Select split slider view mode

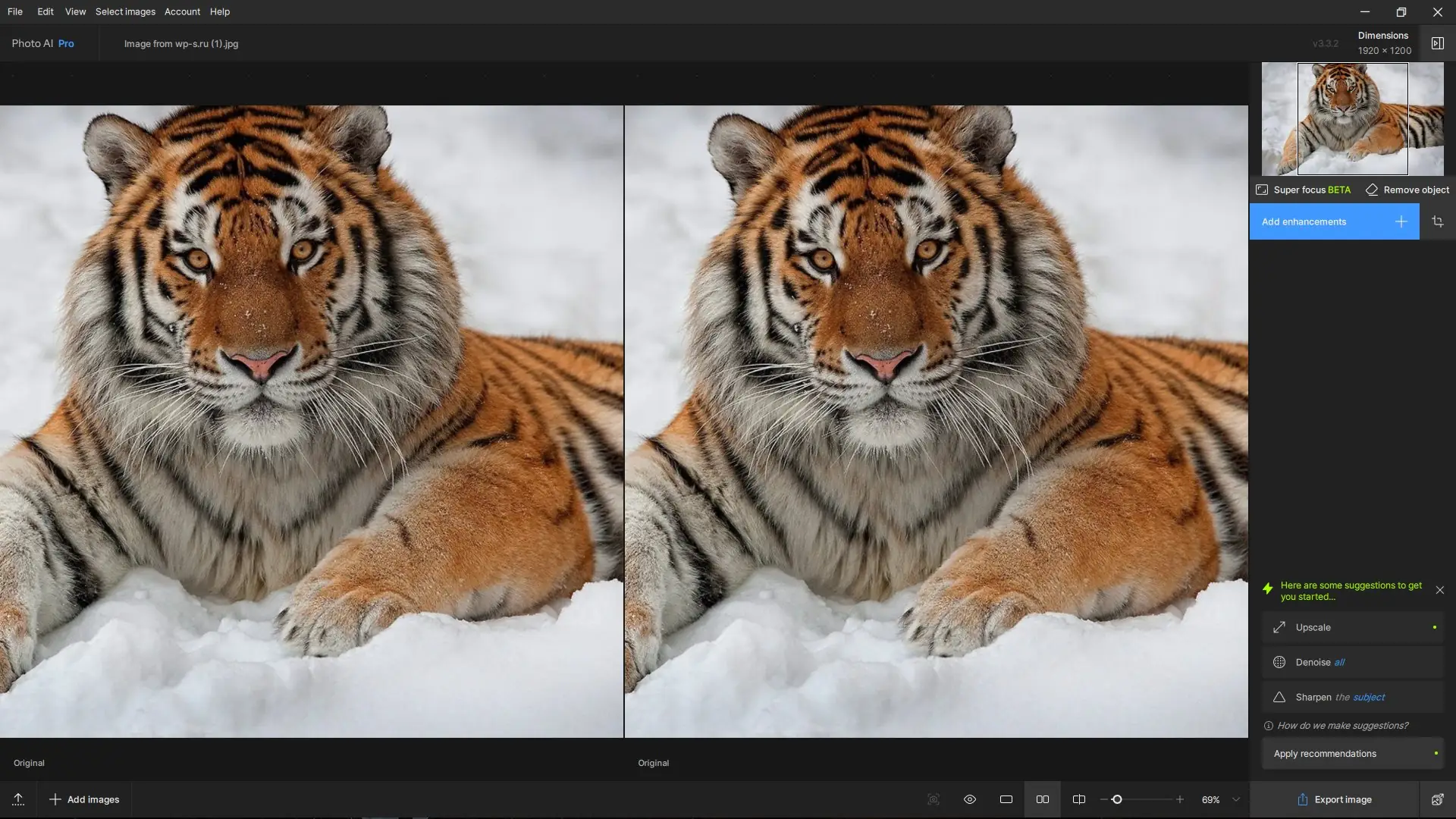(1078, 799)
